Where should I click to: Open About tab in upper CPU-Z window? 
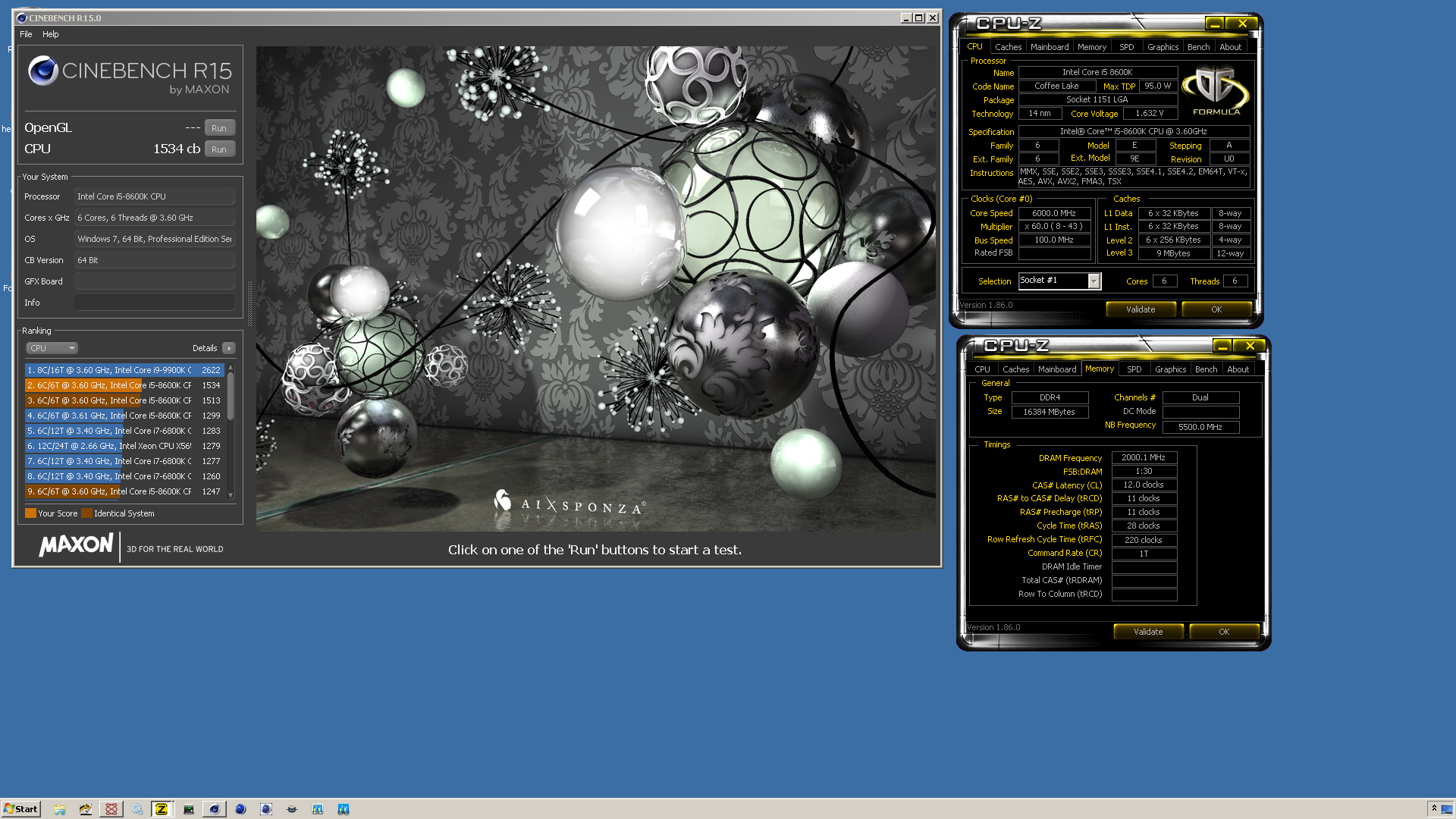point(1231,47)
